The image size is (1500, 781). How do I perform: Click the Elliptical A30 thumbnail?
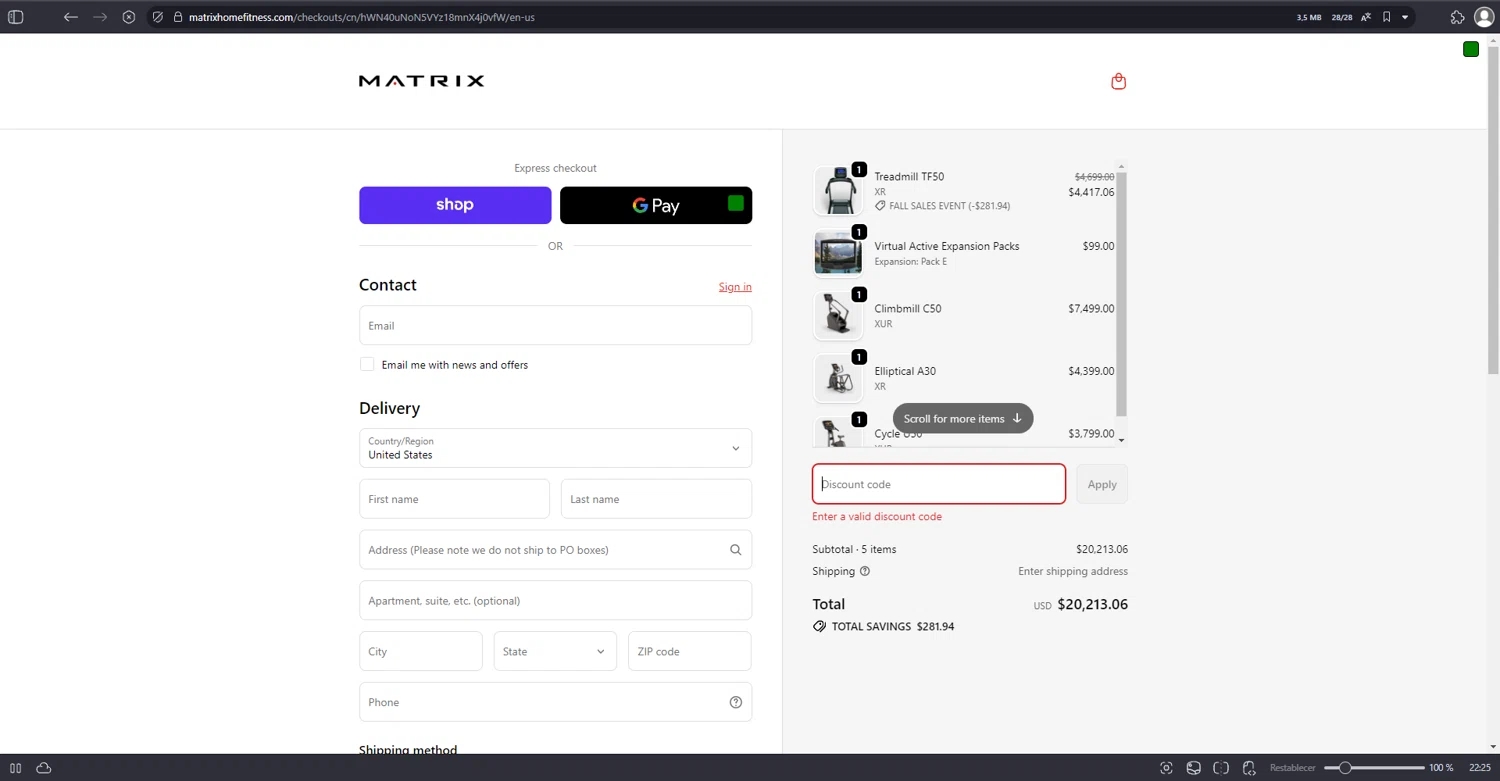click(x=837, y=379)
